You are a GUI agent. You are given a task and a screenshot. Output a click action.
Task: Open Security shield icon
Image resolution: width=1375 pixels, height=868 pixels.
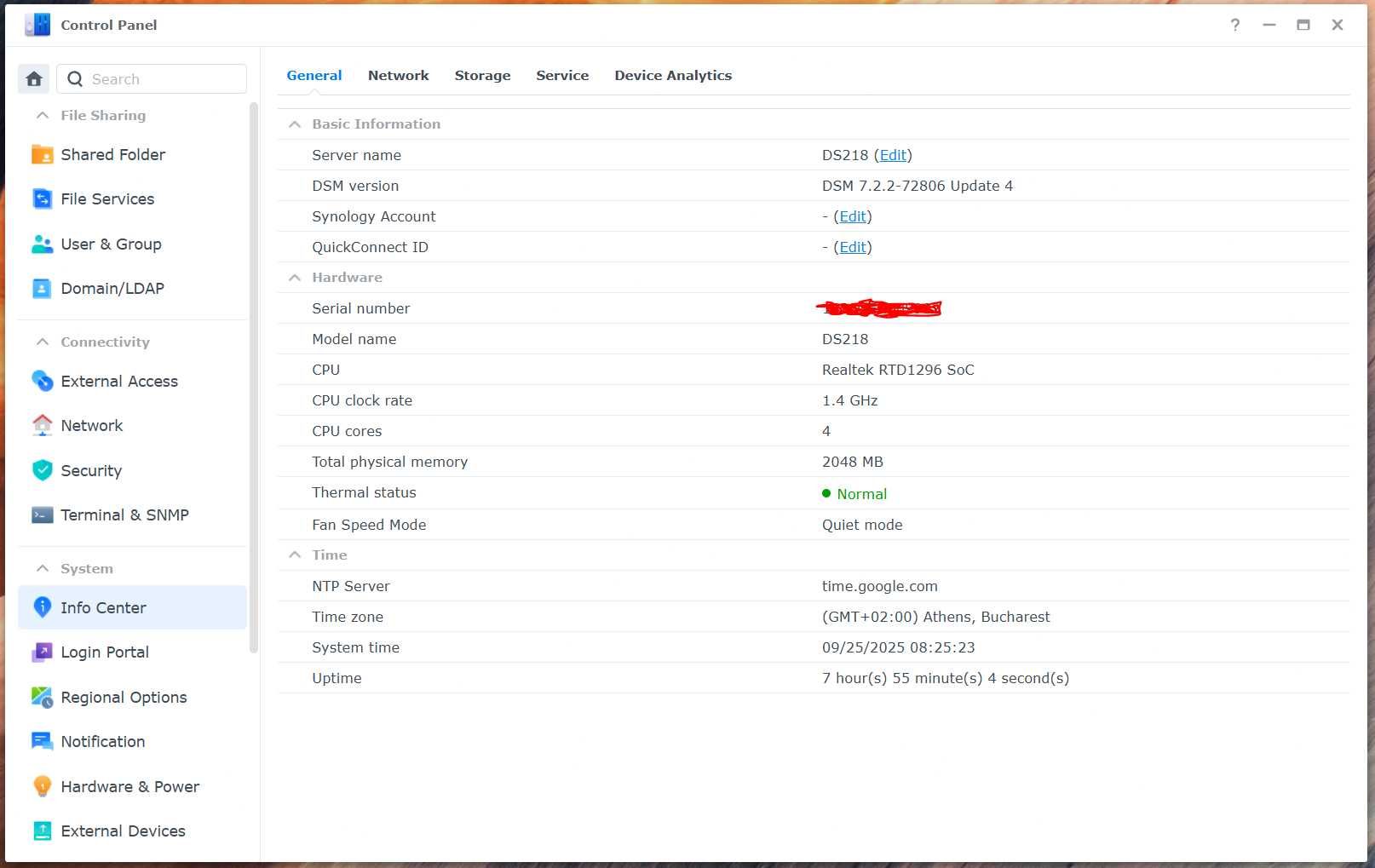click(x=42, y=470)
